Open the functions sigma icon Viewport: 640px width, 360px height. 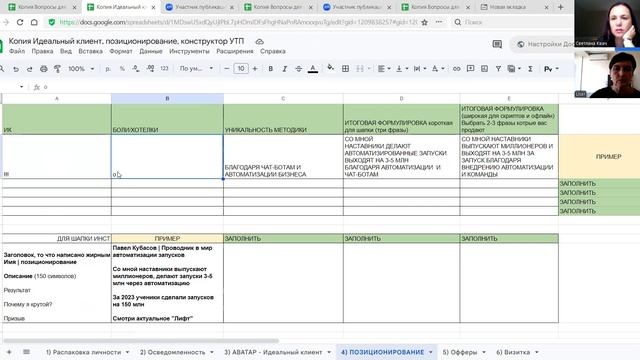(x=530, y=69)
